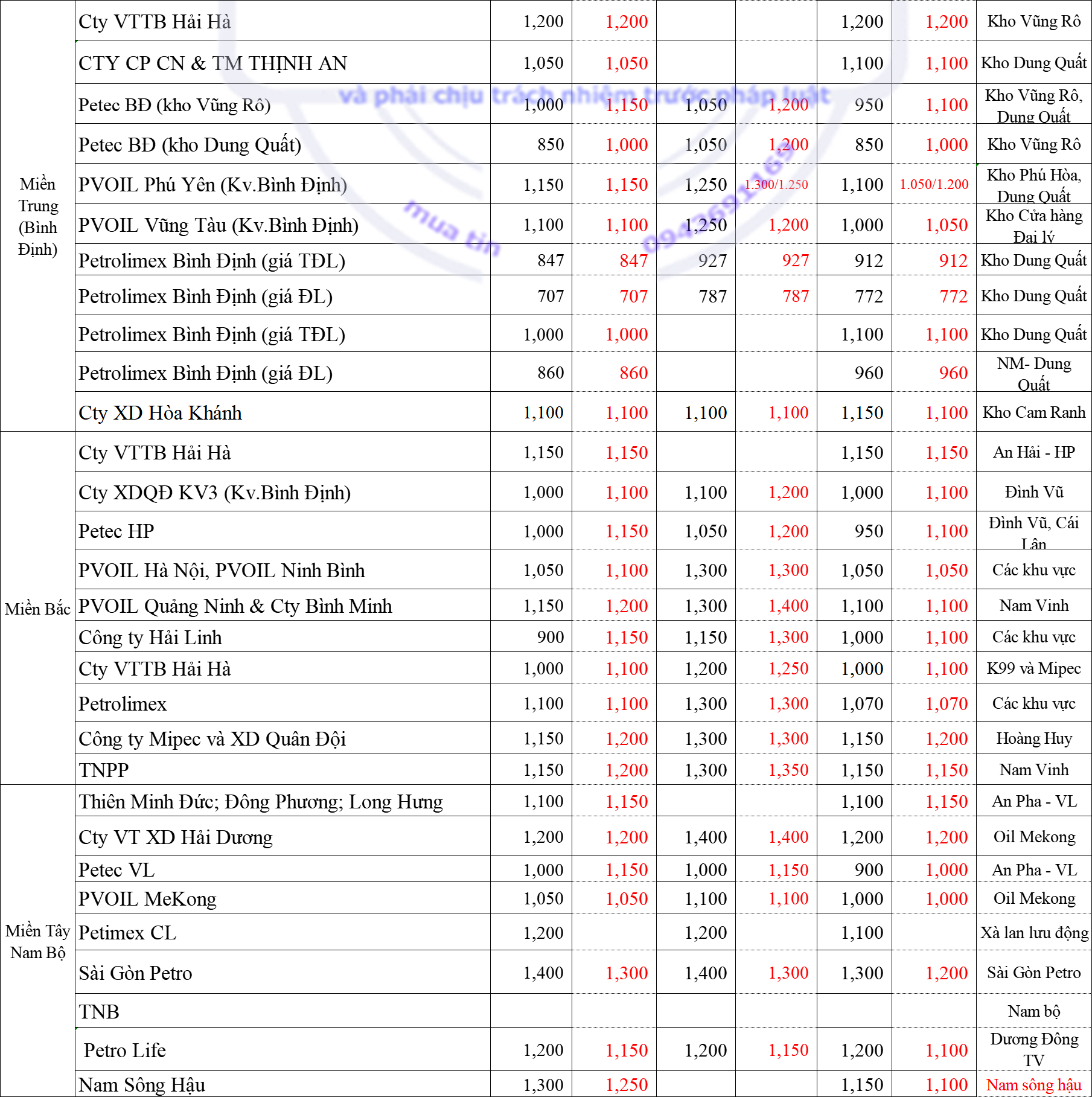
Task: Select the Petec HP cell
Action: tap(283, 531)
